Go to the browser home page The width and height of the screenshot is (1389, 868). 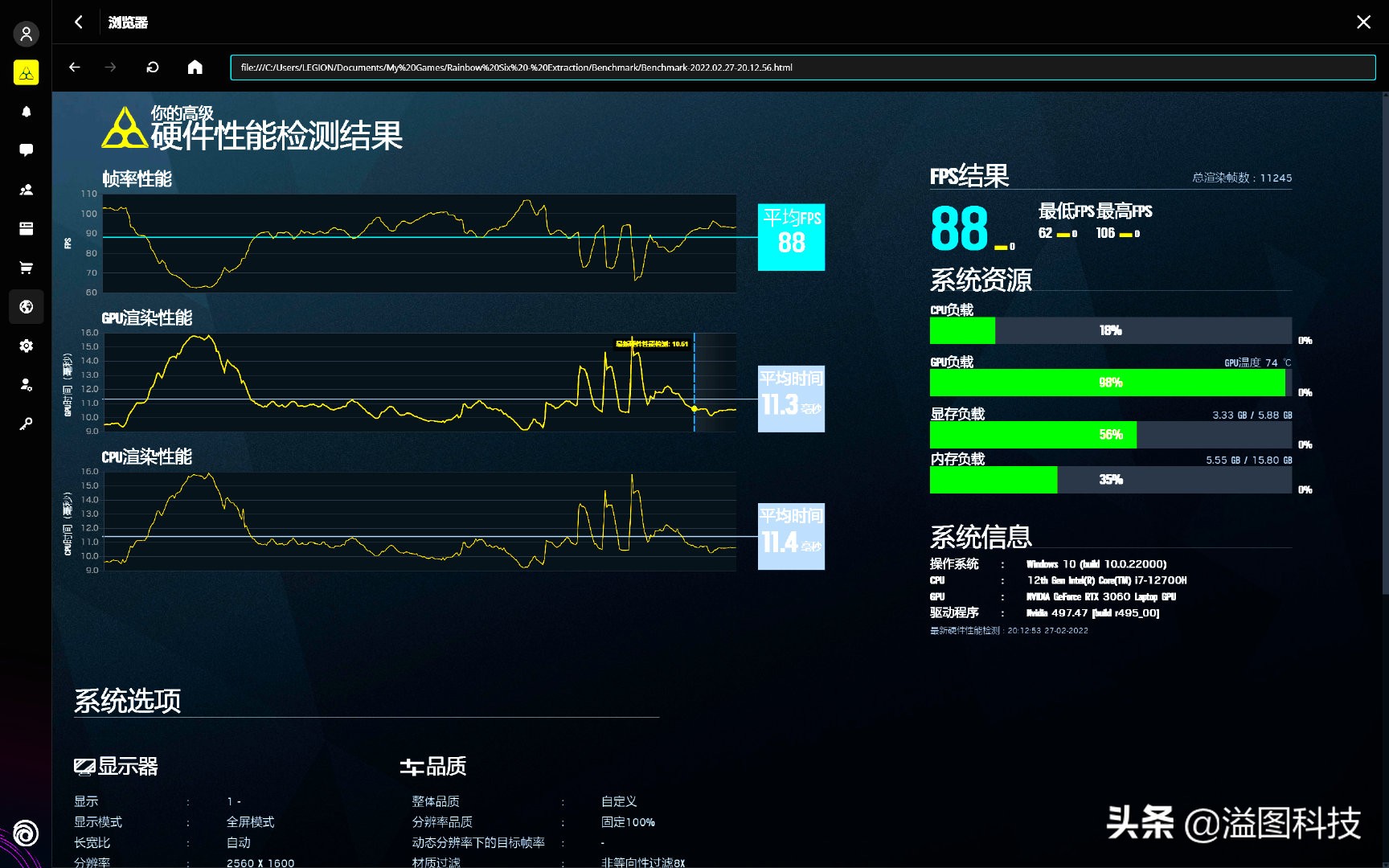click(195, 68)
